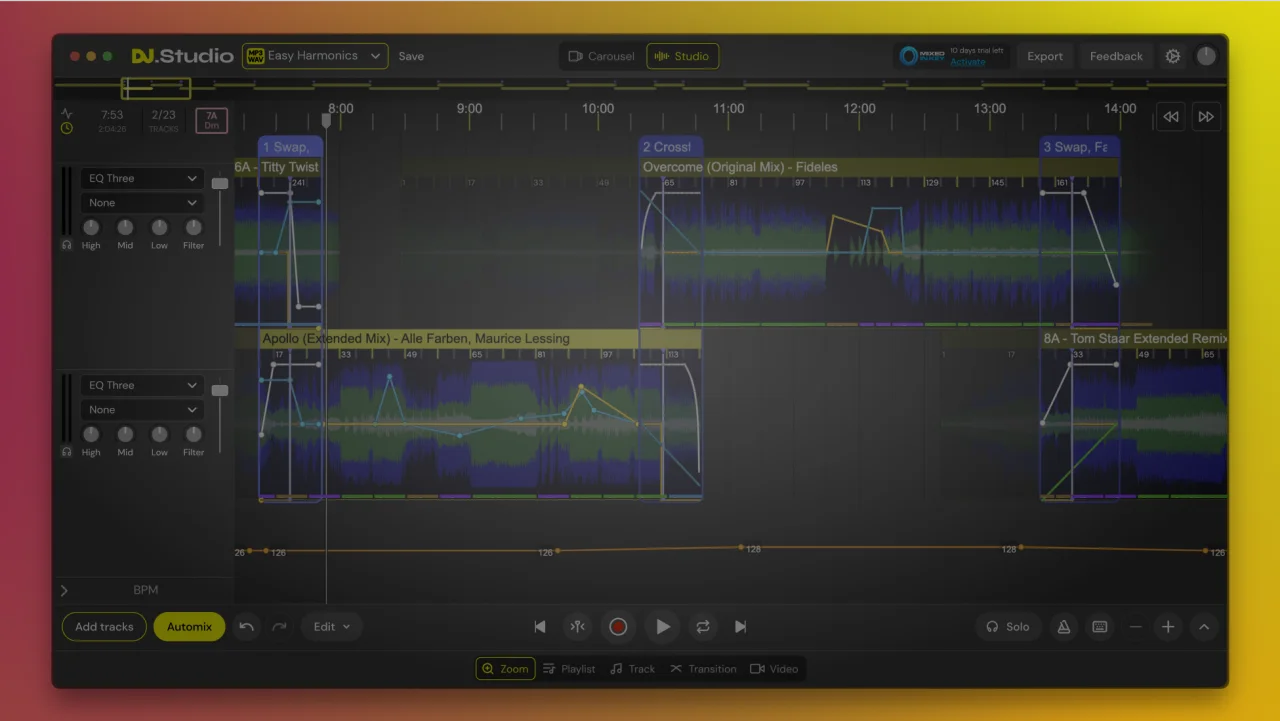Open Easy Harmonics project dropdown

click(x=315, y=56)
